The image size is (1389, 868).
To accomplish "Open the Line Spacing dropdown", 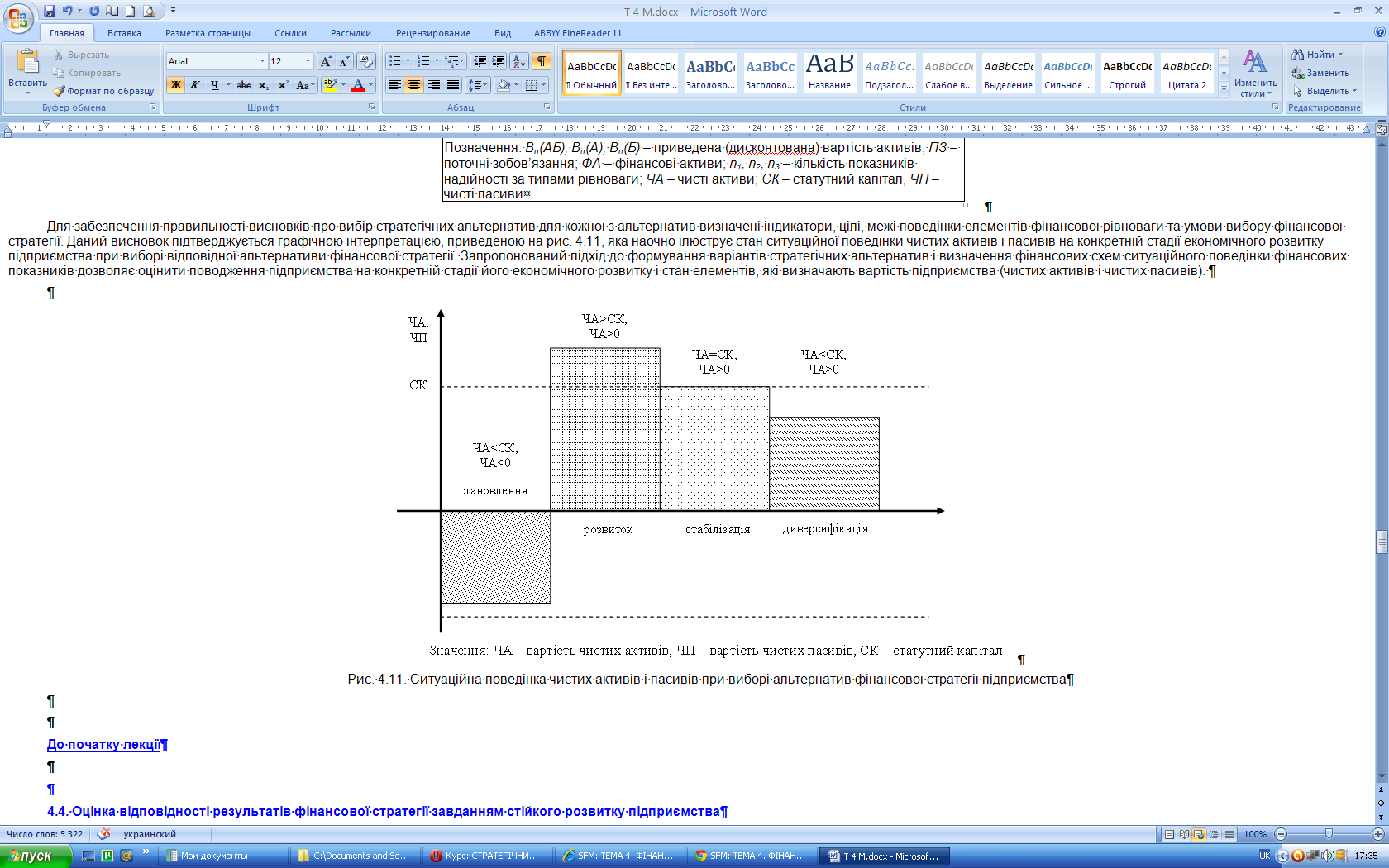I will pos(479,85).
